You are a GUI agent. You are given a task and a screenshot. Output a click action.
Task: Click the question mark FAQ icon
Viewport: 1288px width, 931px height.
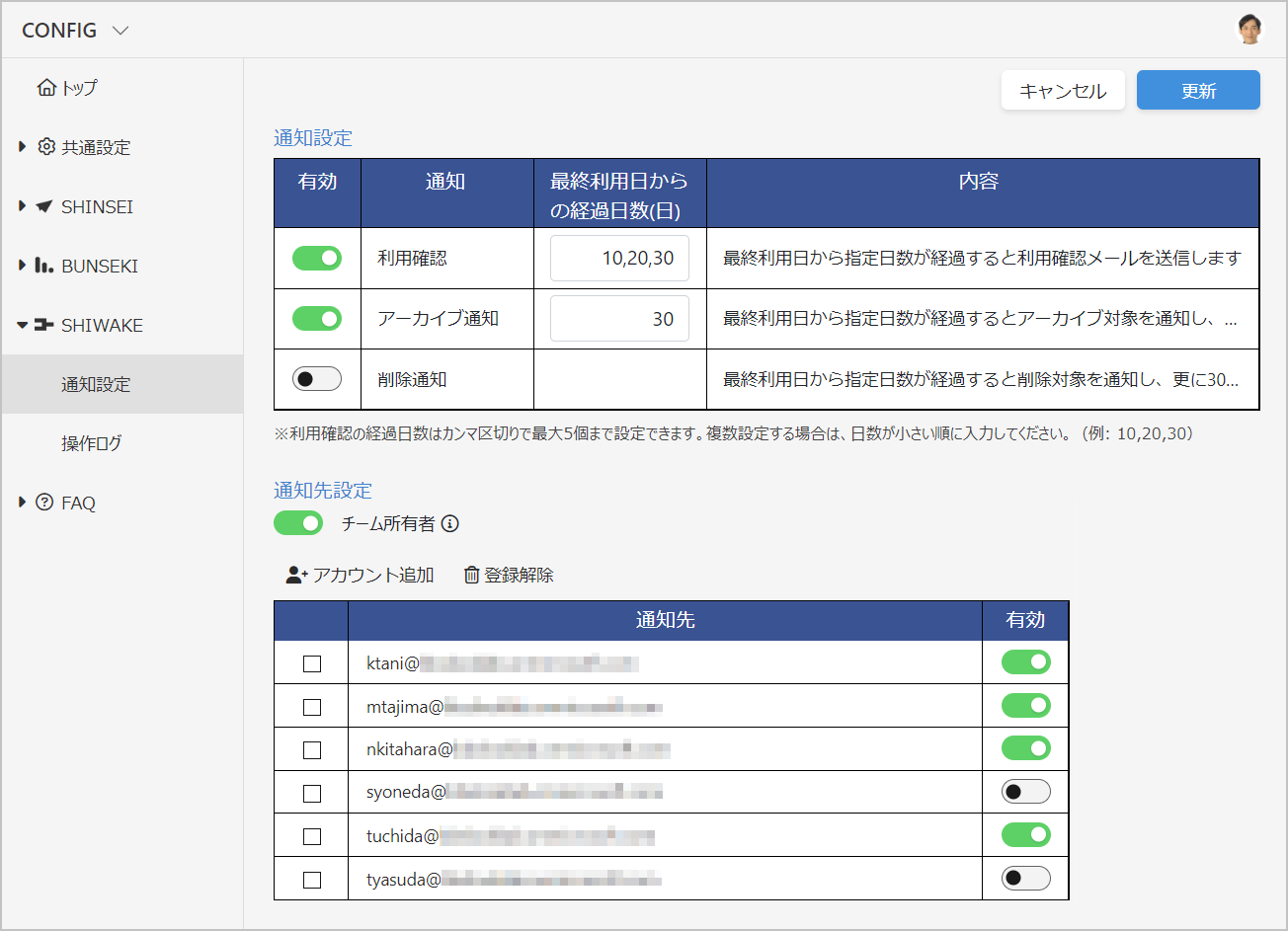coord(44,503)
